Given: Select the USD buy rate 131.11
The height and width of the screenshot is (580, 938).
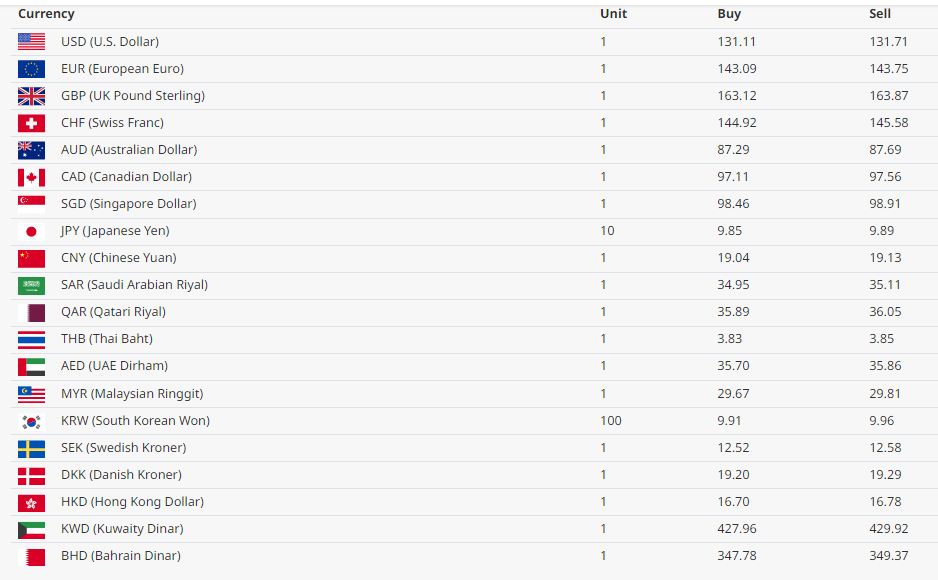Looking at the screenshot, I should [736, 42].
